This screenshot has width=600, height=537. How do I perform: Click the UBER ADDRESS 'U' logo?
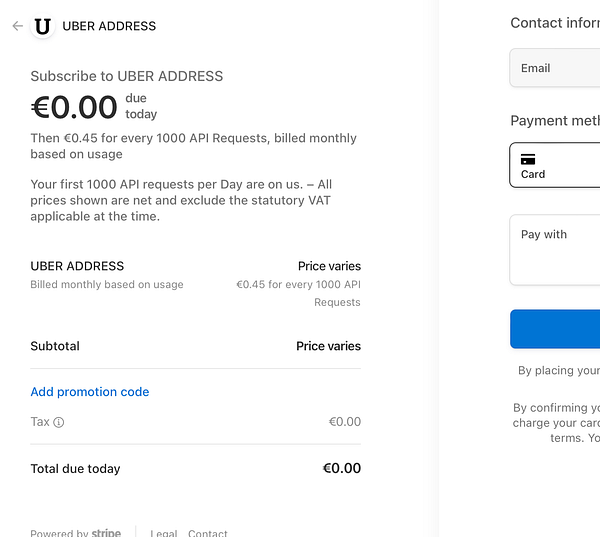point(42,26)
